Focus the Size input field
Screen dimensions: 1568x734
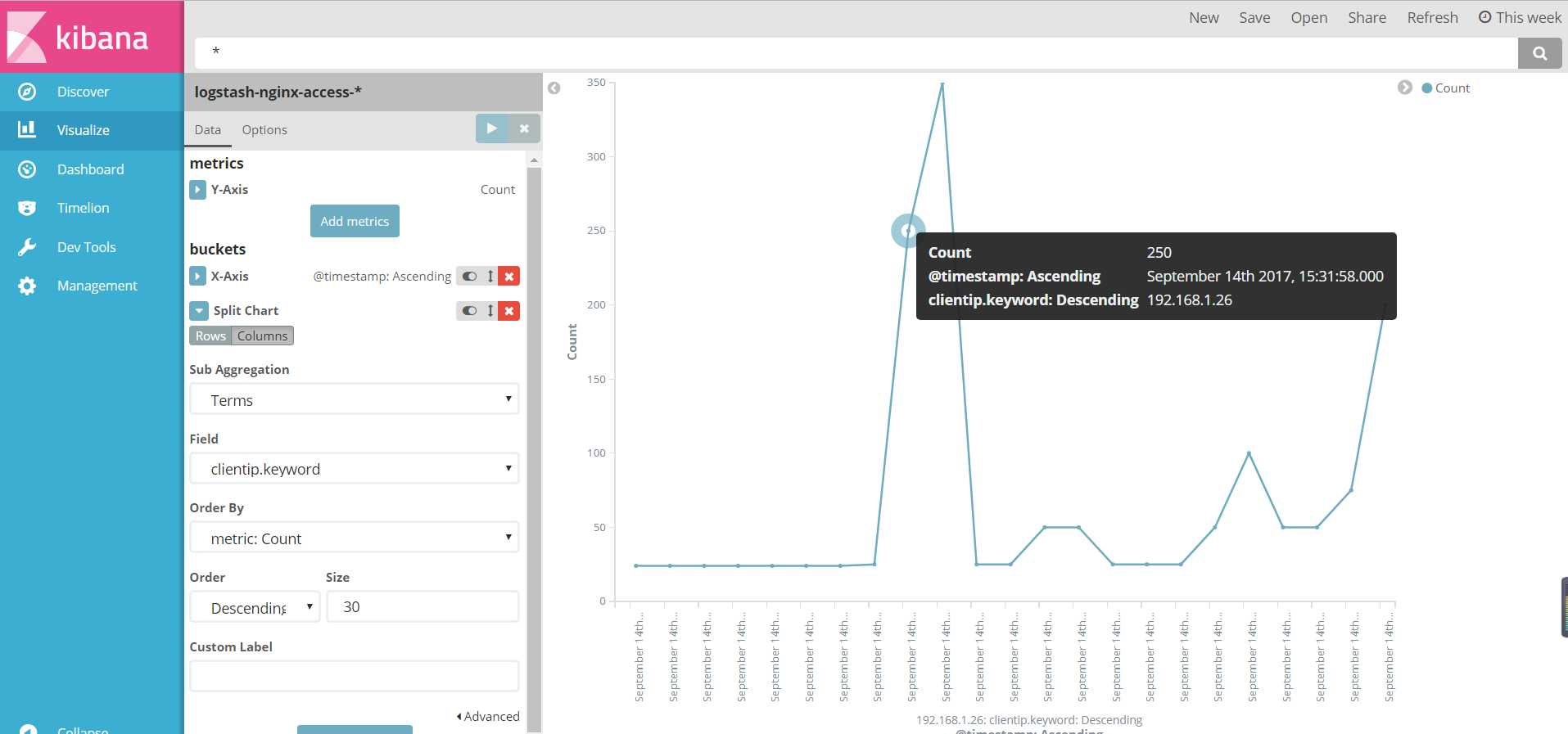(423, 607)
